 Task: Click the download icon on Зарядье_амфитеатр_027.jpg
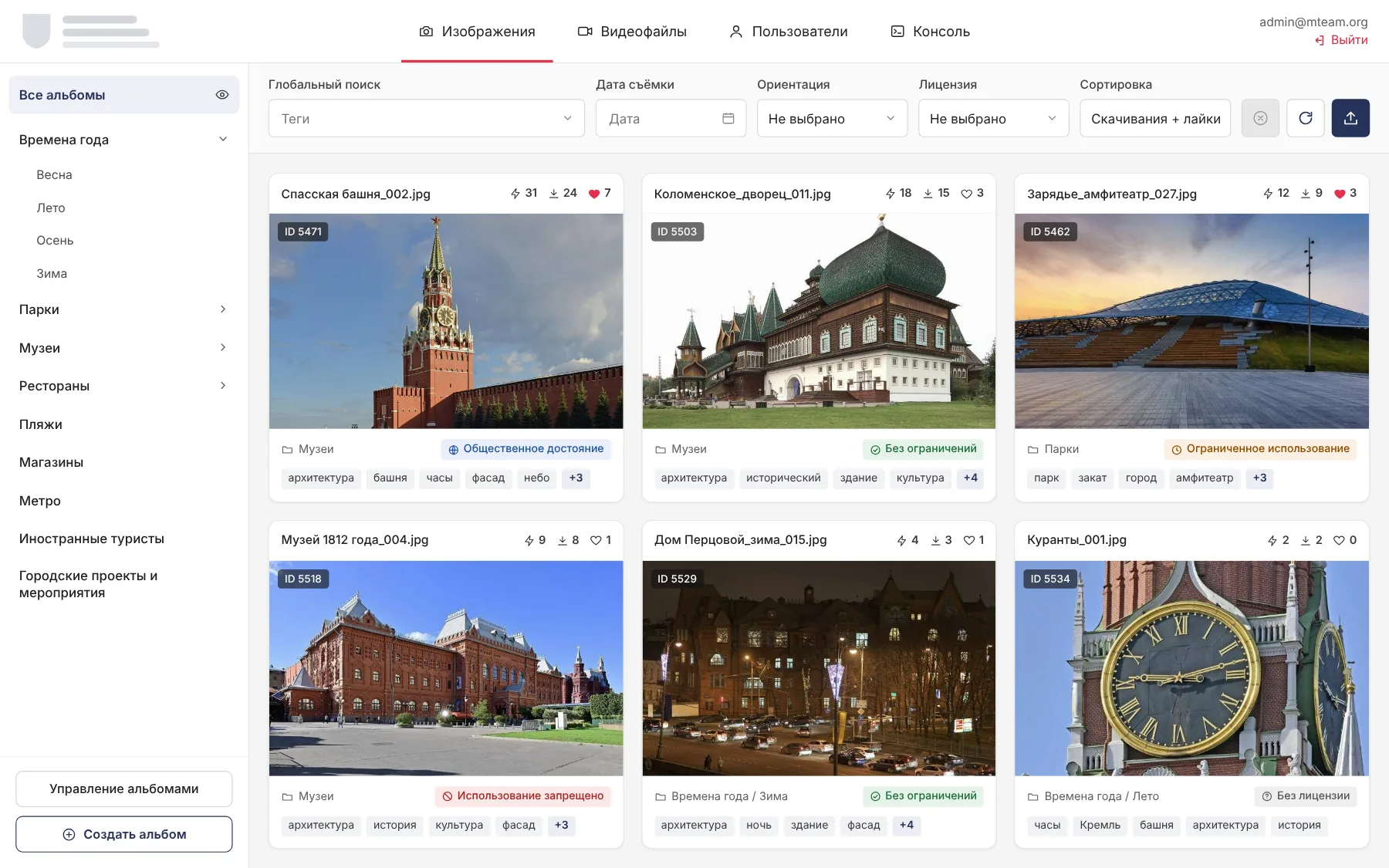1306,194
